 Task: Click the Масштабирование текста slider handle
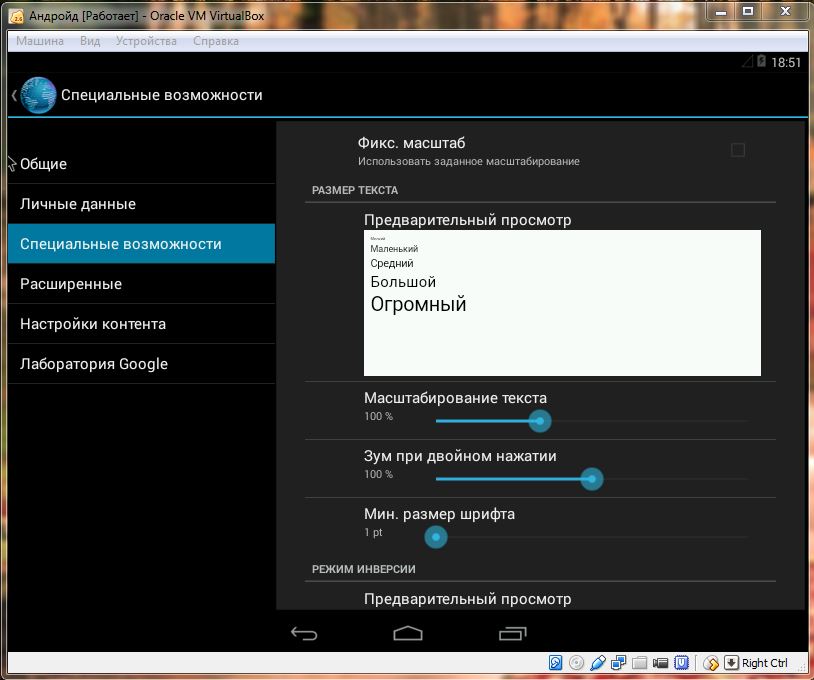pos(540,421)
